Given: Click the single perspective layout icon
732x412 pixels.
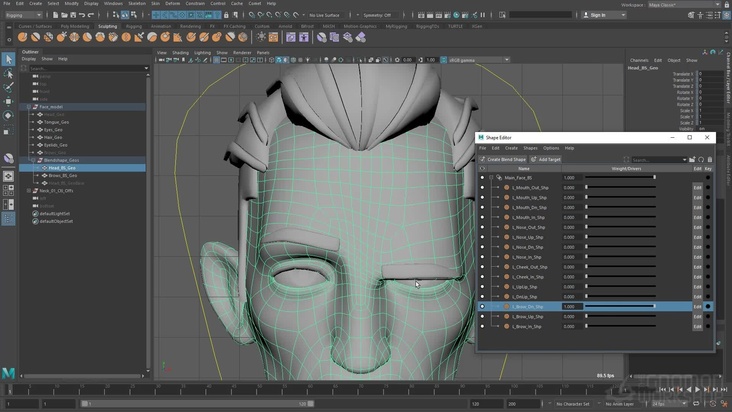Looking at the screenshot, I should 8,176.
